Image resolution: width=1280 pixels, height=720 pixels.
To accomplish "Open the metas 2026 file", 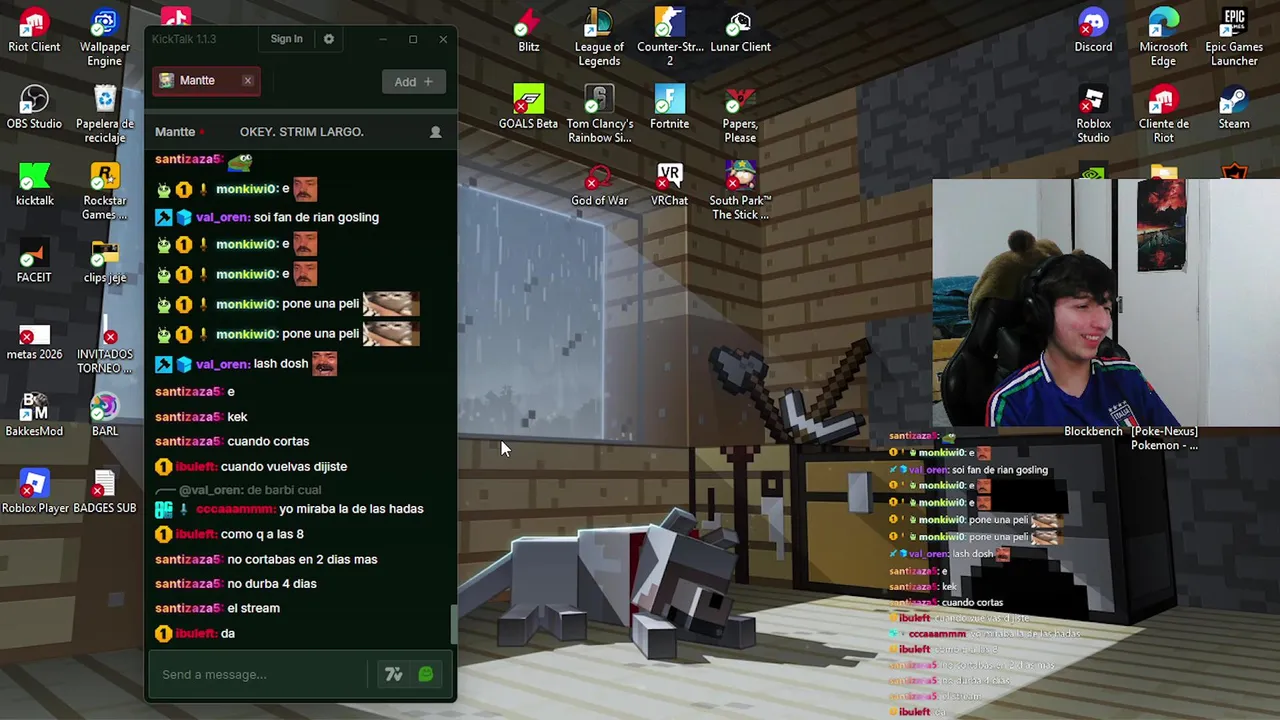I will [34, 340].
